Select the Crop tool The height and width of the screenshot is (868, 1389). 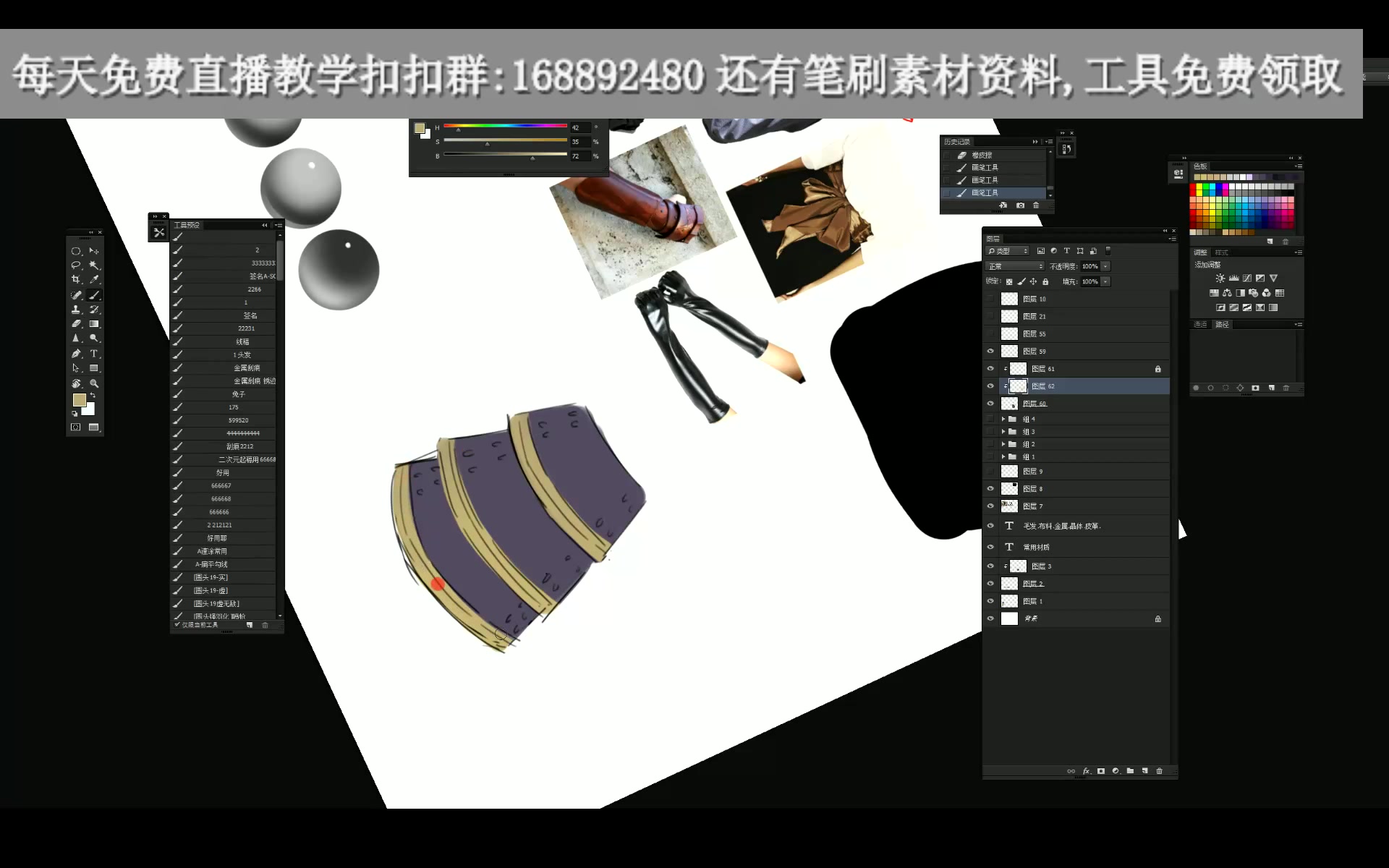[x=76, y=280]
